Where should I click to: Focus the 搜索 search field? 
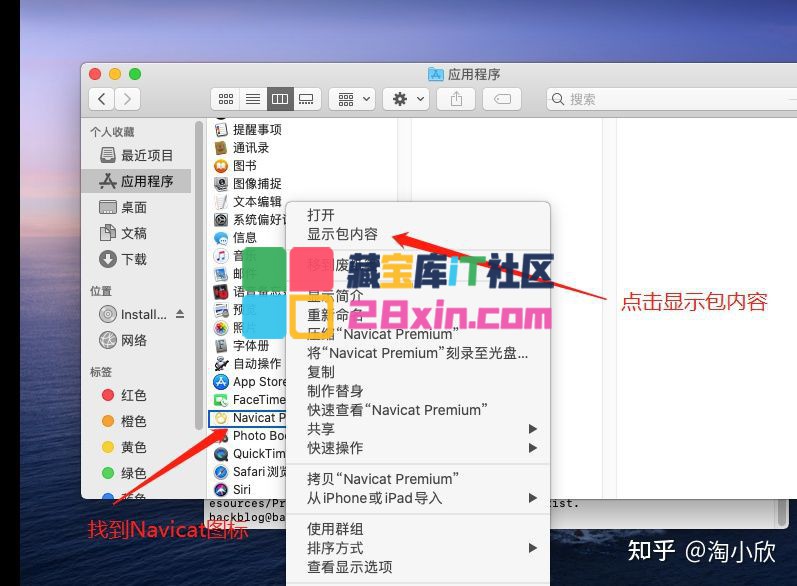tap(671, 99)
